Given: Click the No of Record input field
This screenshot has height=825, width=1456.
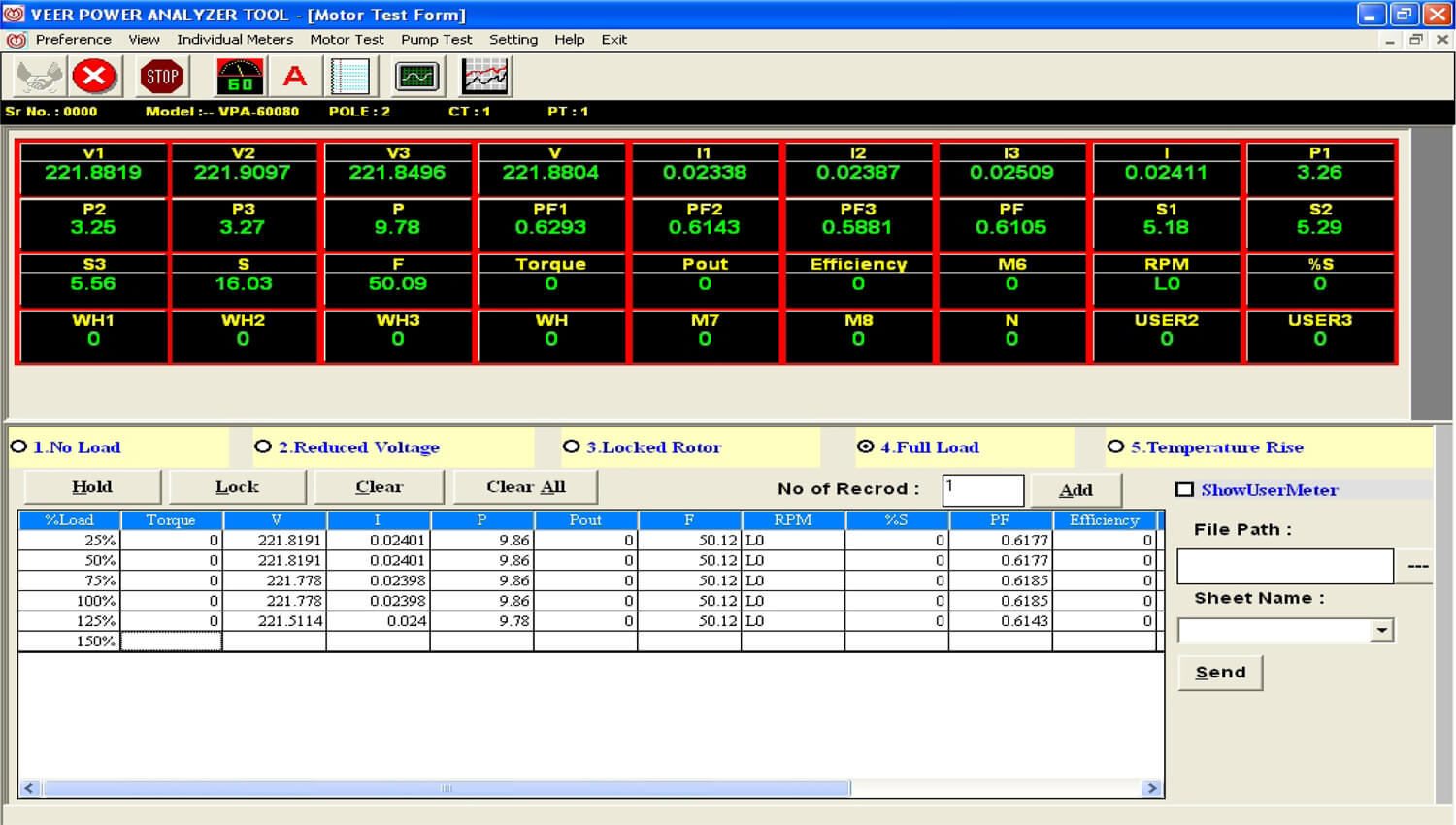Looking at the screenshot, I should point(983,490).
